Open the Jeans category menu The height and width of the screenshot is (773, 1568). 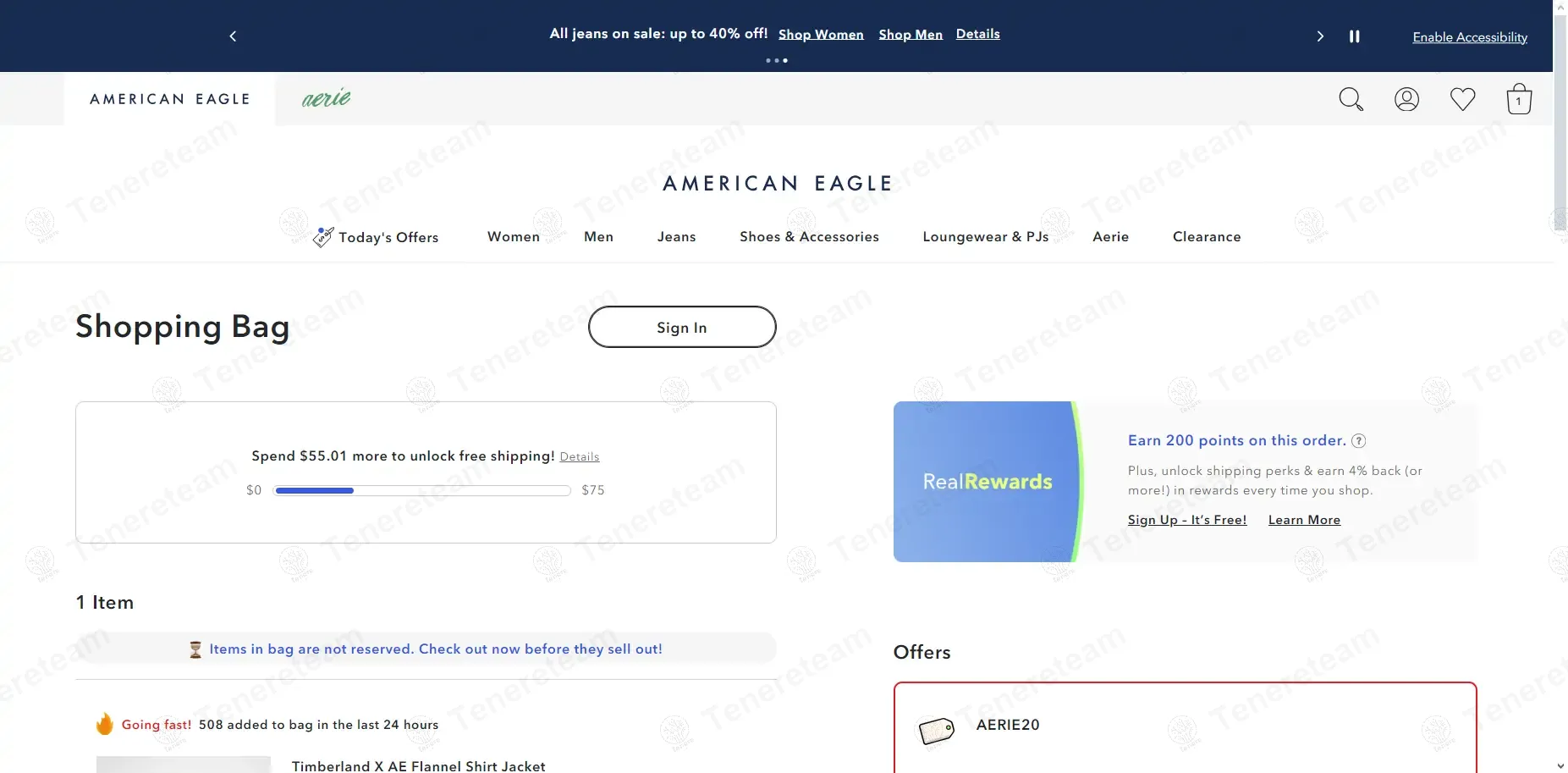[676, 237]
